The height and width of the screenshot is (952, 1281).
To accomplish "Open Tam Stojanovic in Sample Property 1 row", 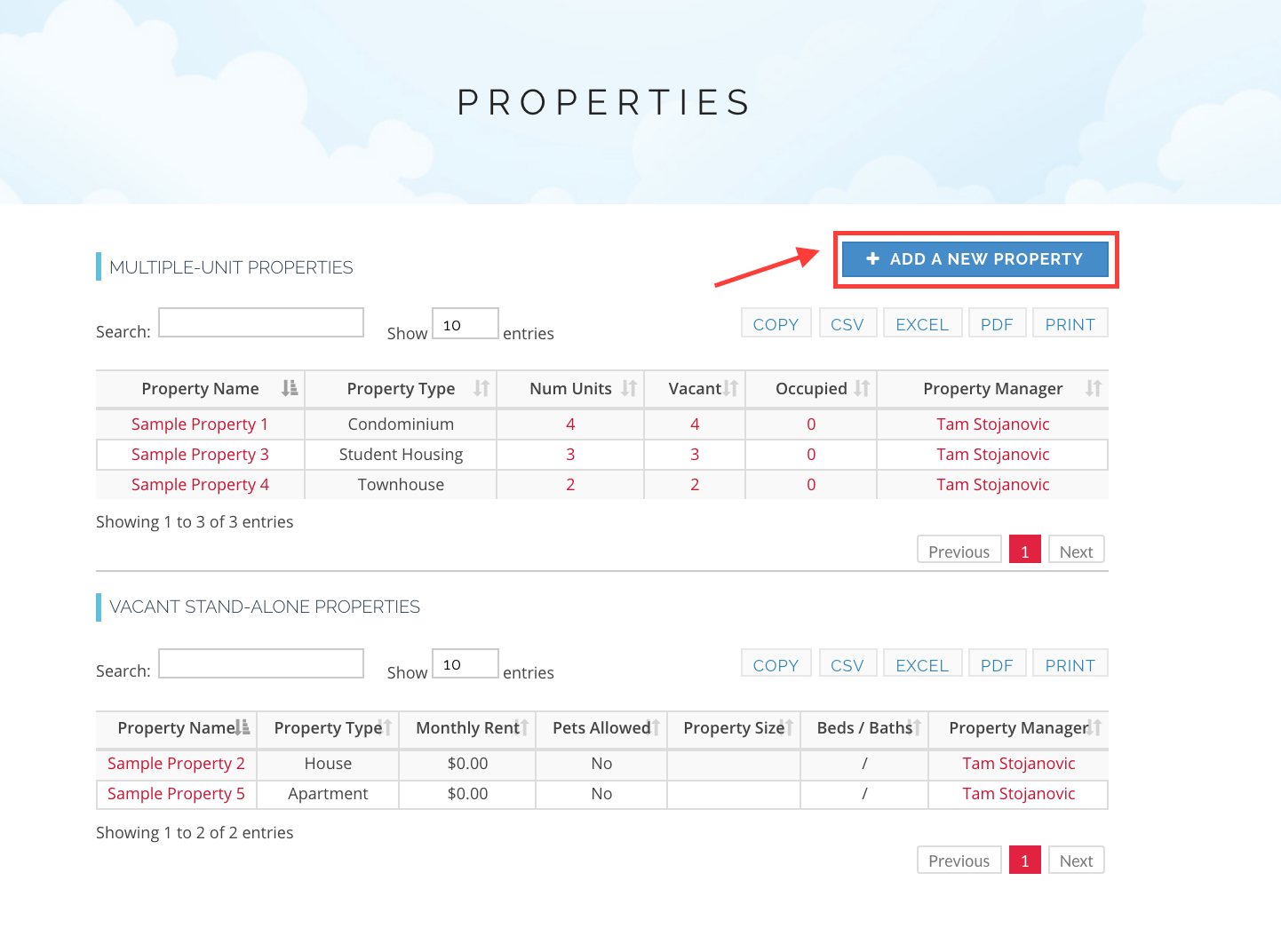I will 992,424.
